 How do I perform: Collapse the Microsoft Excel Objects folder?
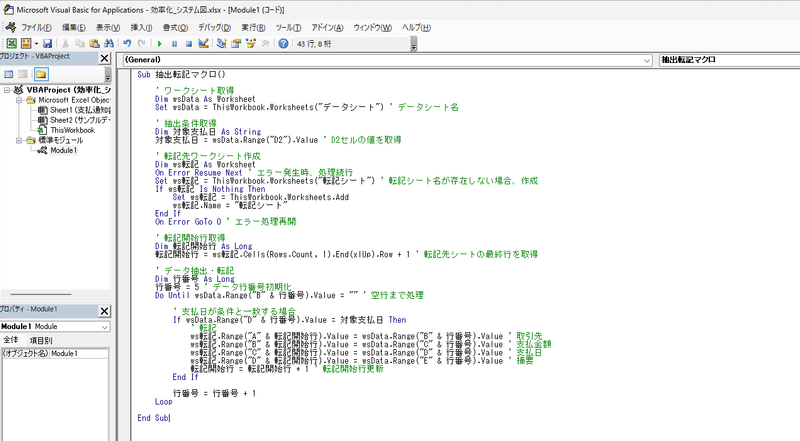19,100
